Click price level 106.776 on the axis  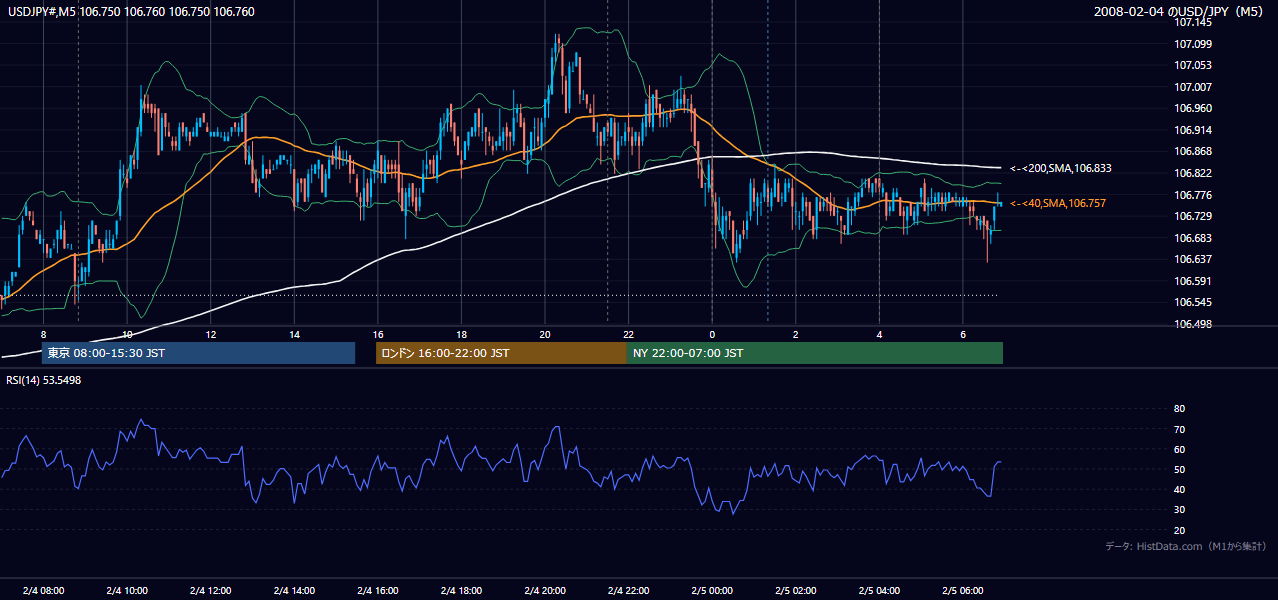click(x=1193, y=195)
